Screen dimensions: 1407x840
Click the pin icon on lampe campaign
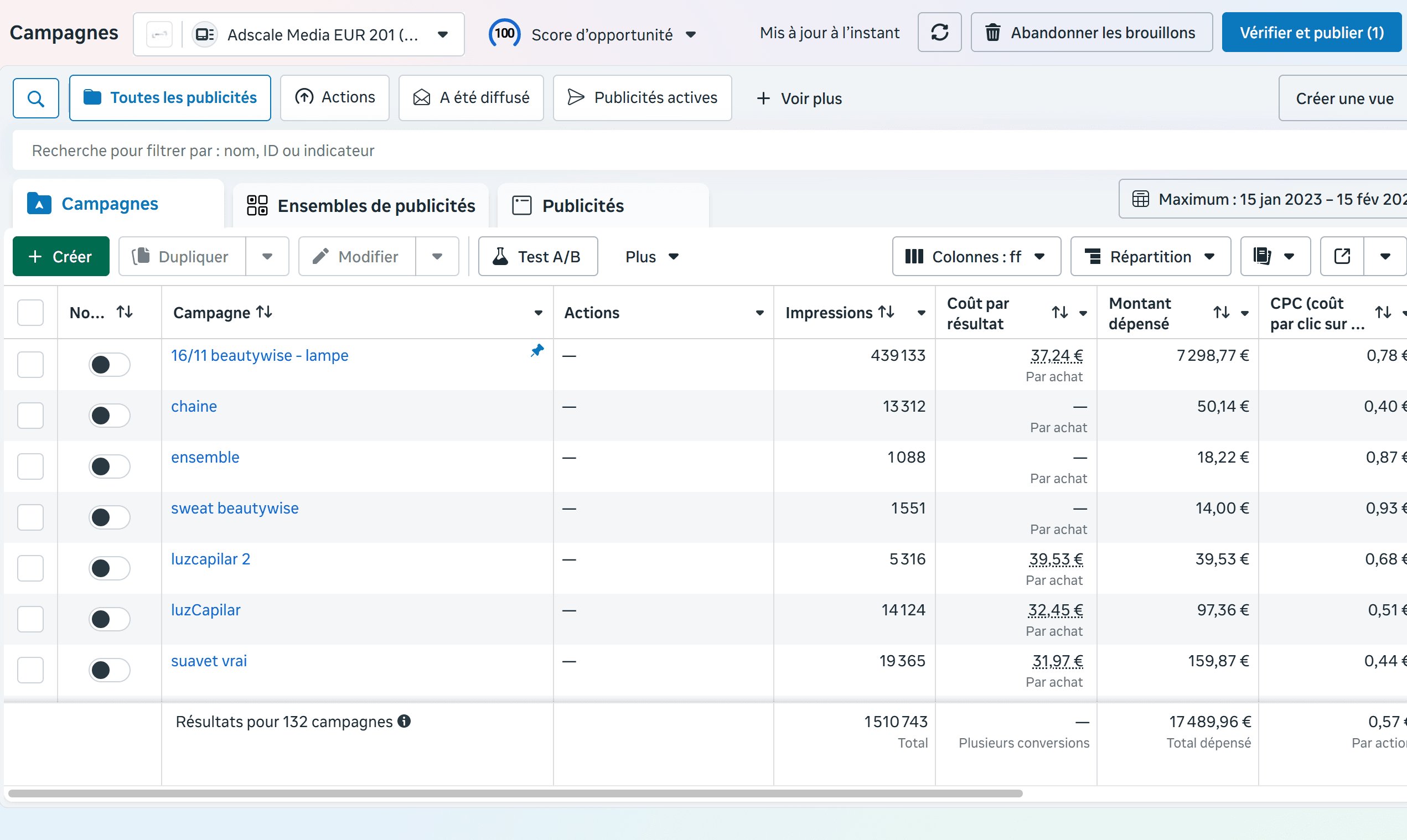coord(537,351)
